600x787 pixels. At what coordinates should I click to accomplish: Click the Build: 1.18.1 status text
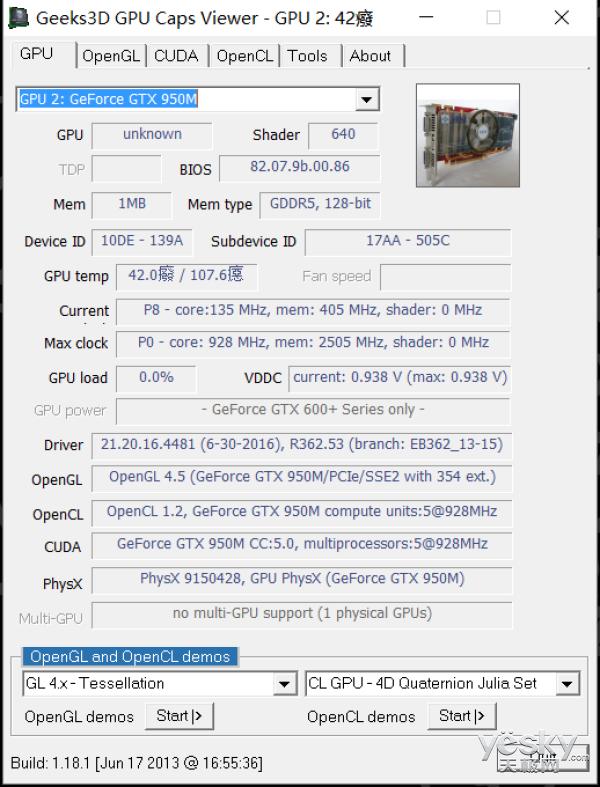click(x=137, y=763)
